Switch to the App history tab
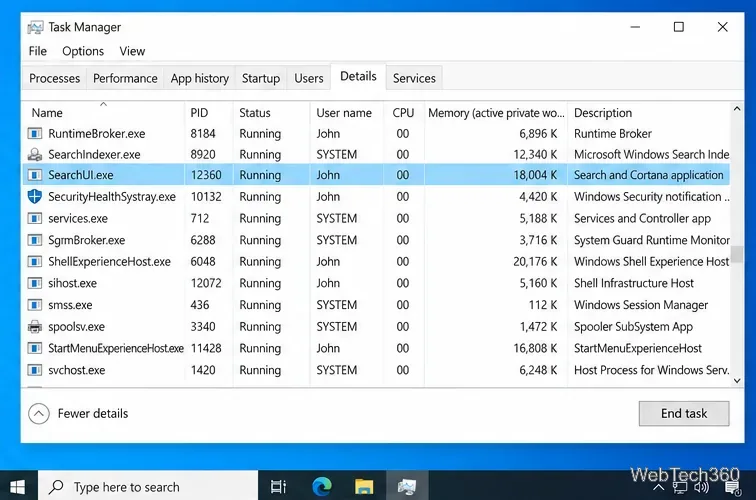The image size is (756, 500). point(200,78)
